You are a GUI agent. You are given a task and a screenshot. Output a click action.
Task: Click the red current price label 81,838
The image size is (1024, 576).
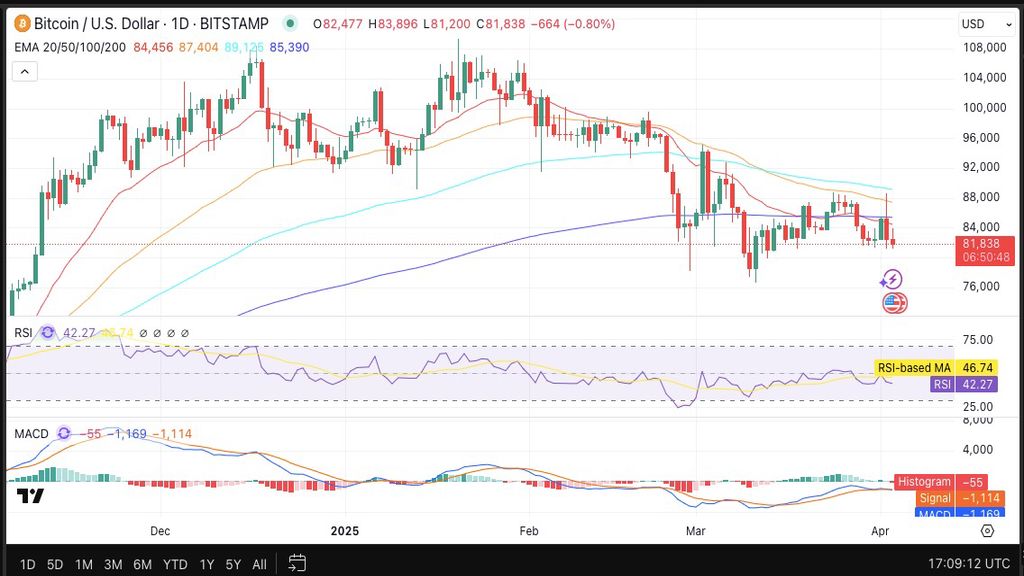[x=985, y=250]
